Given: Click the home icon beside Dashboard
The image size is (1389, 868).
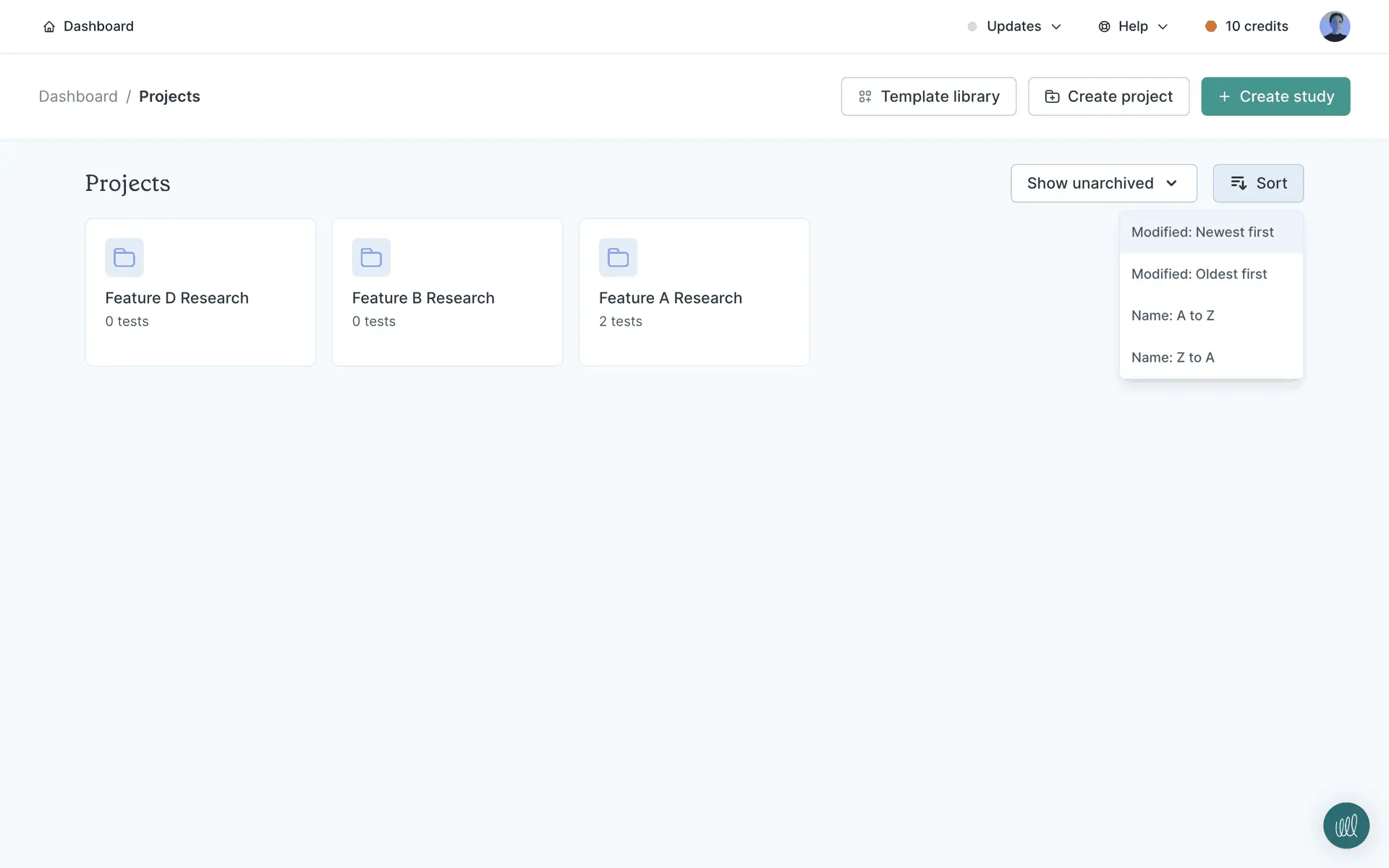Looking at the screenshot, I should 49,27.
